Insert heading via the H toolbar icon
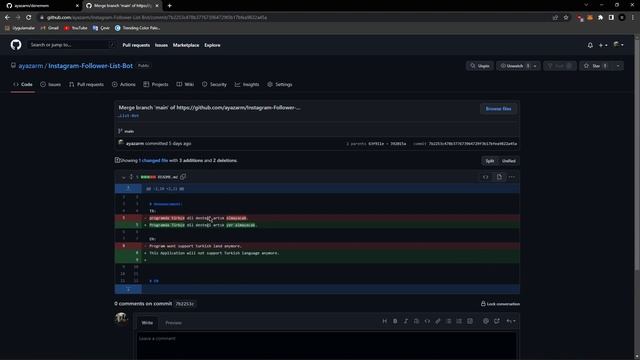This screenshot has width=640, height=360. [x=384, y=321]
